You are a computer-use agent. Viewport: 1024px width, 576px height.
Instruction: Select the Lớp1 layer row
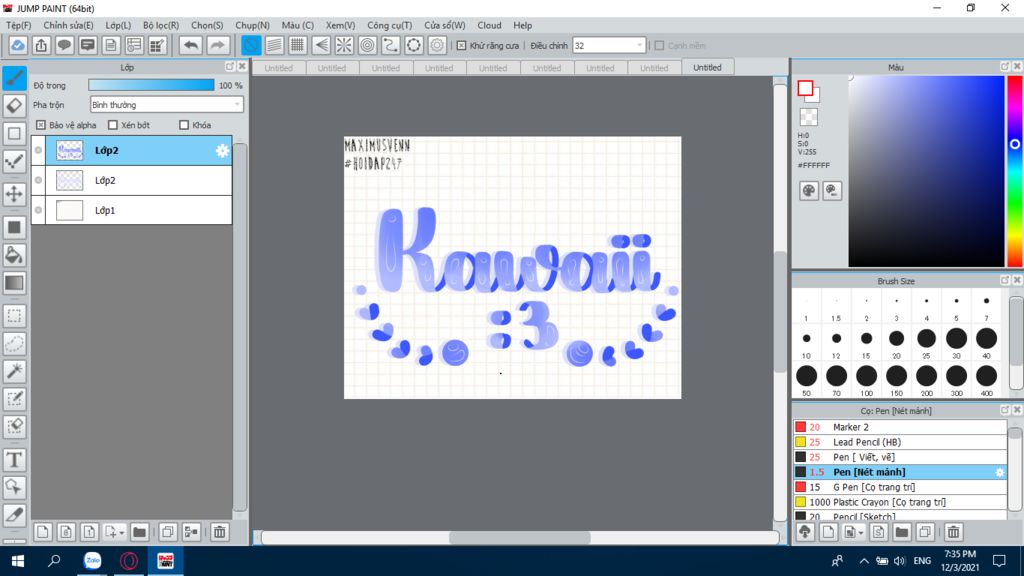click(x=132, y=210)
